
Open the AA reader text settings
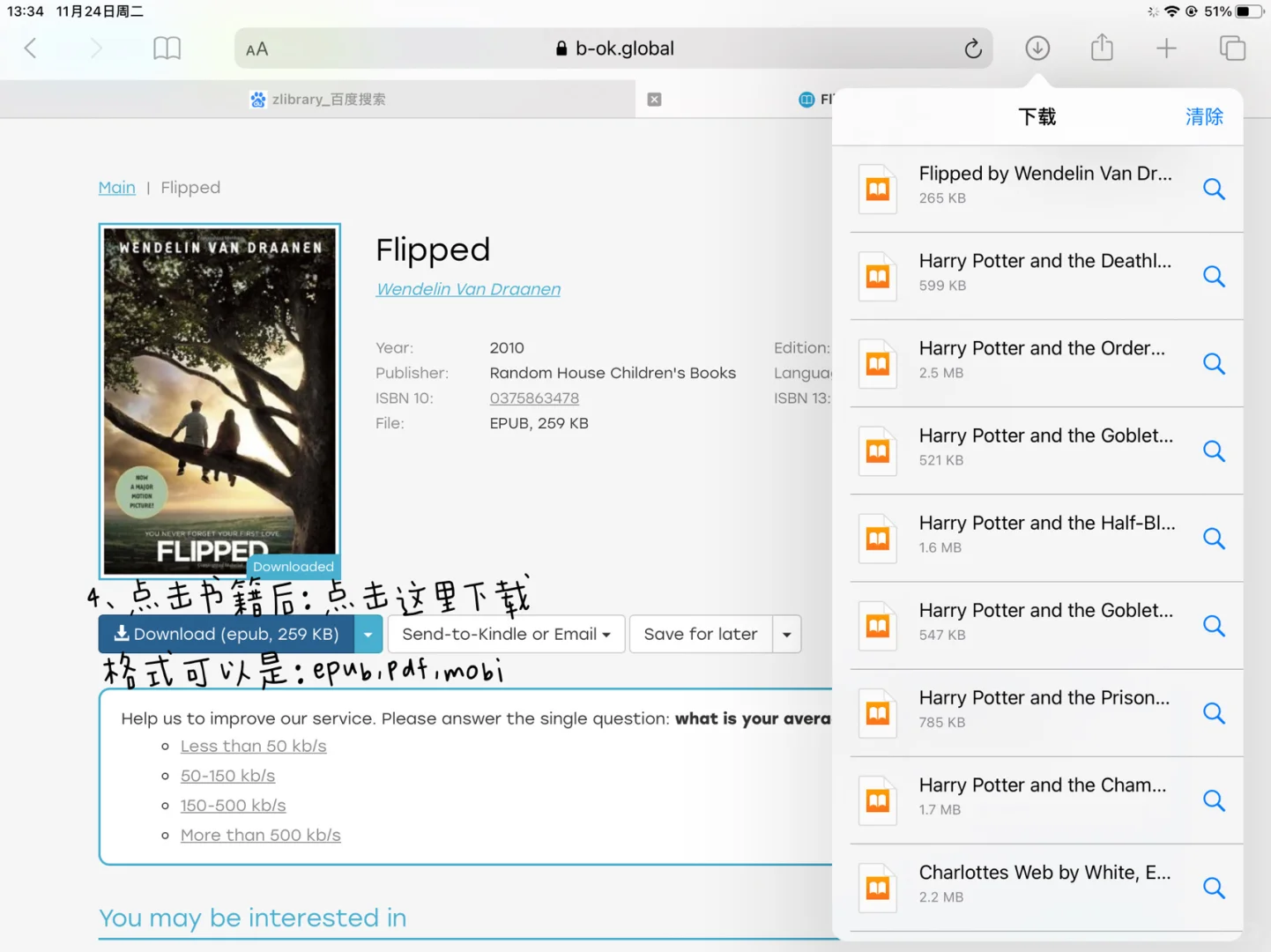(256, 49)
